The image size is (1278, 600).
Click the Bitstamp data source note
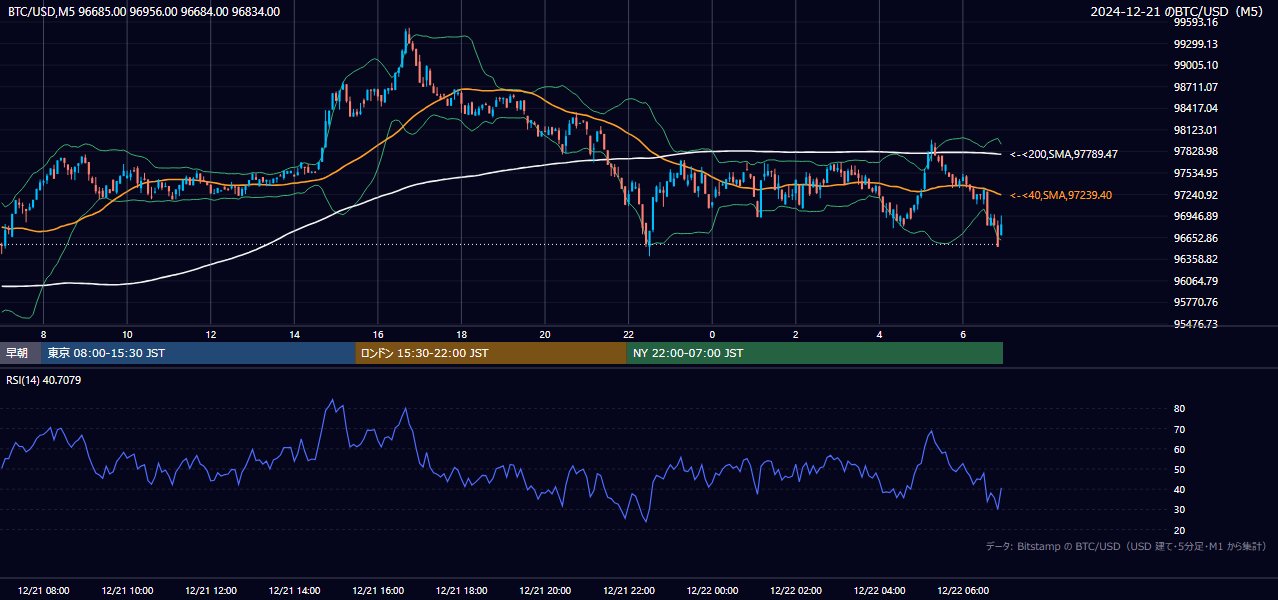coord(1126,546)
